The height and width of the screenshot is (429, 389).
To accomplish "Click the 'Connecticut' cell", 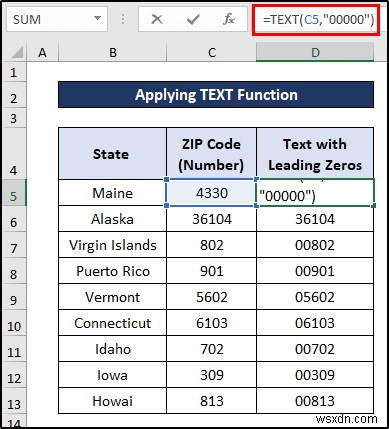I will (113, 323).
